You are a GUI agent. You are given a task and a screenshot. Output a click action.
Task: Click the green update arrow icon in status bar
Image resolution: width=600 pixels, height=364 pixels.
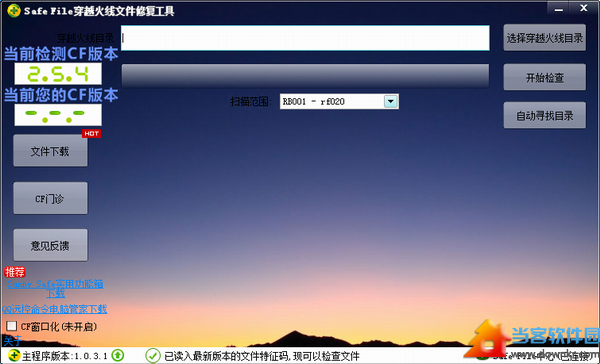[118, 355]
